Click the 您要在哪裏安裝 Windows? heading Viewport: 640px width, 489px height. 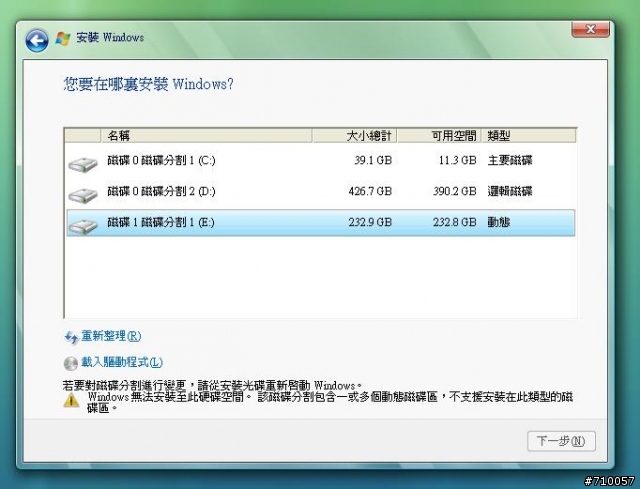pyautogui.click(x=149, y=84)
